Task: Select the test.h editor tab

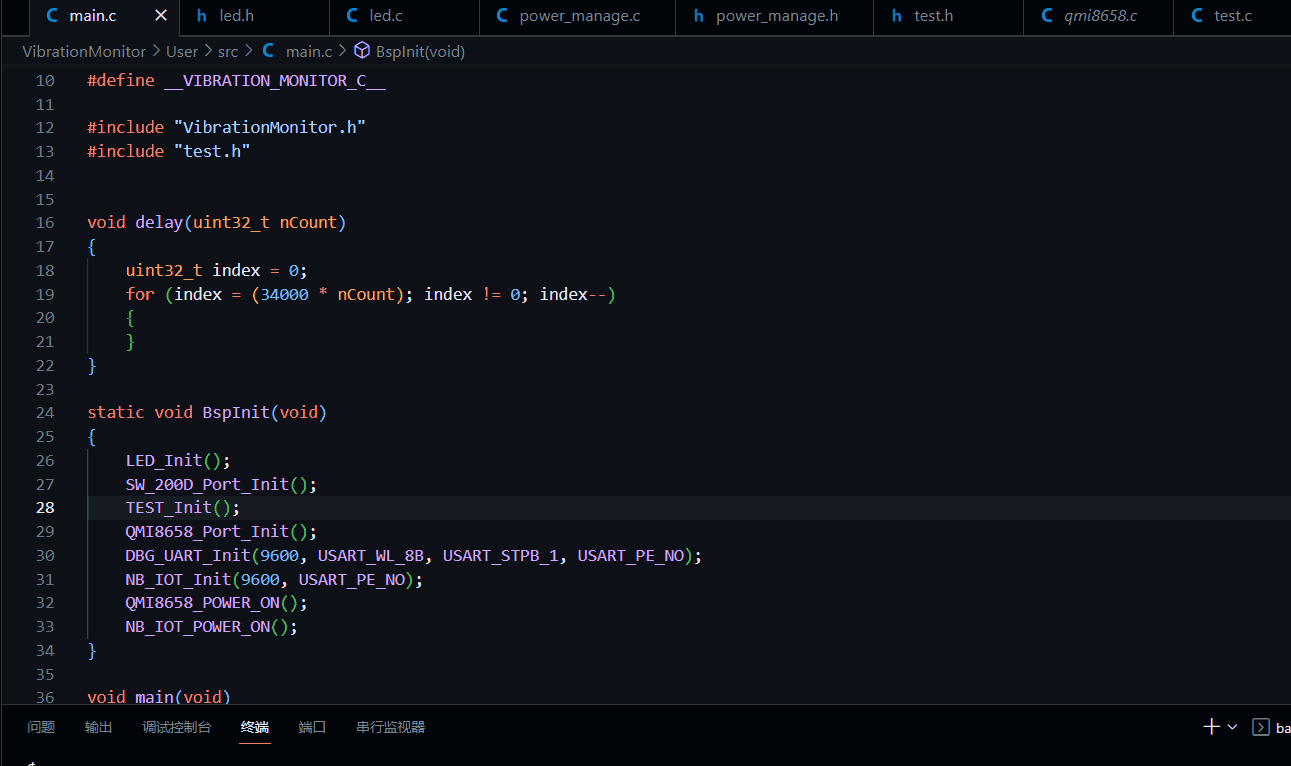Action: click(948, 16)
